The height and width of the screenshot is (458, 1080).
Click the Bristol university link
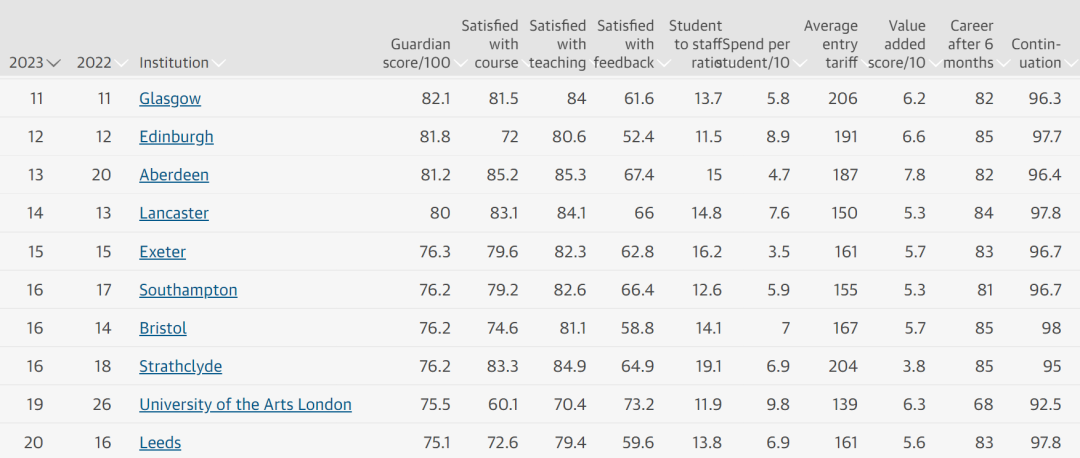tap(163, 328)
